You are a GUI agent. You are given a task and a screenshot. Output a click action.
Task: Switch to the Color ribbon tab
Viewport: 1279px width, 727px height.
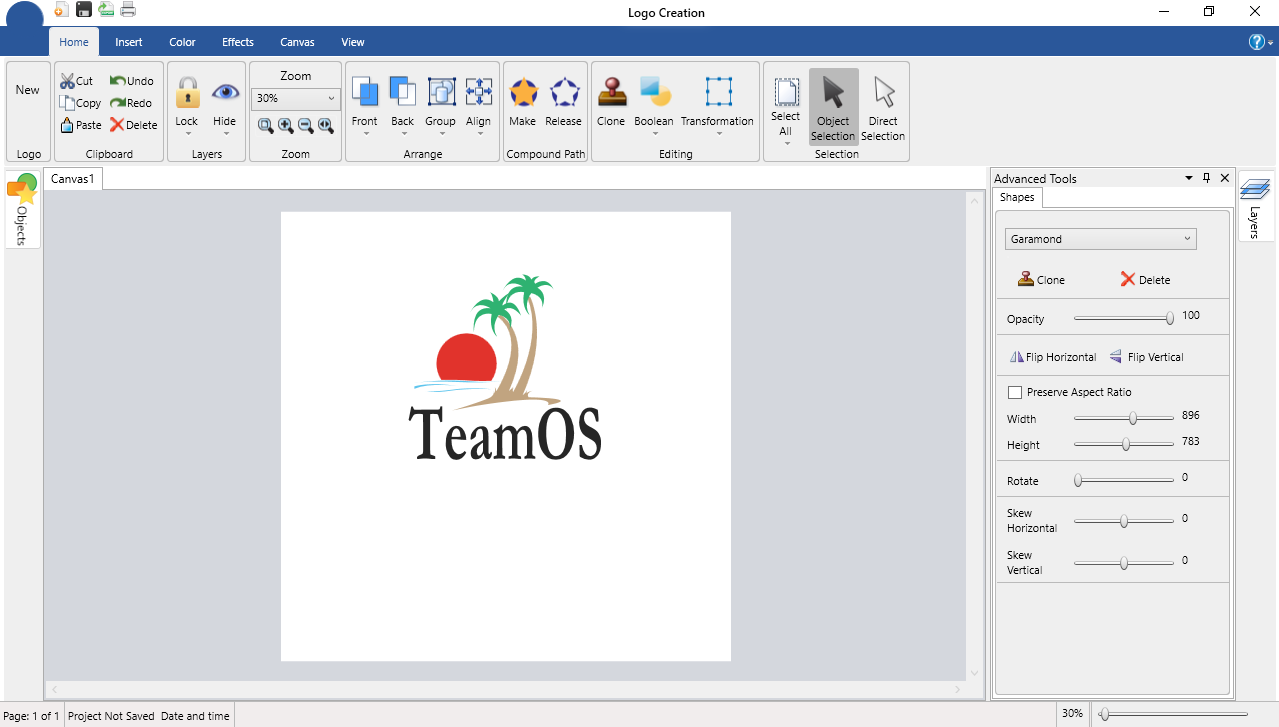182,42
